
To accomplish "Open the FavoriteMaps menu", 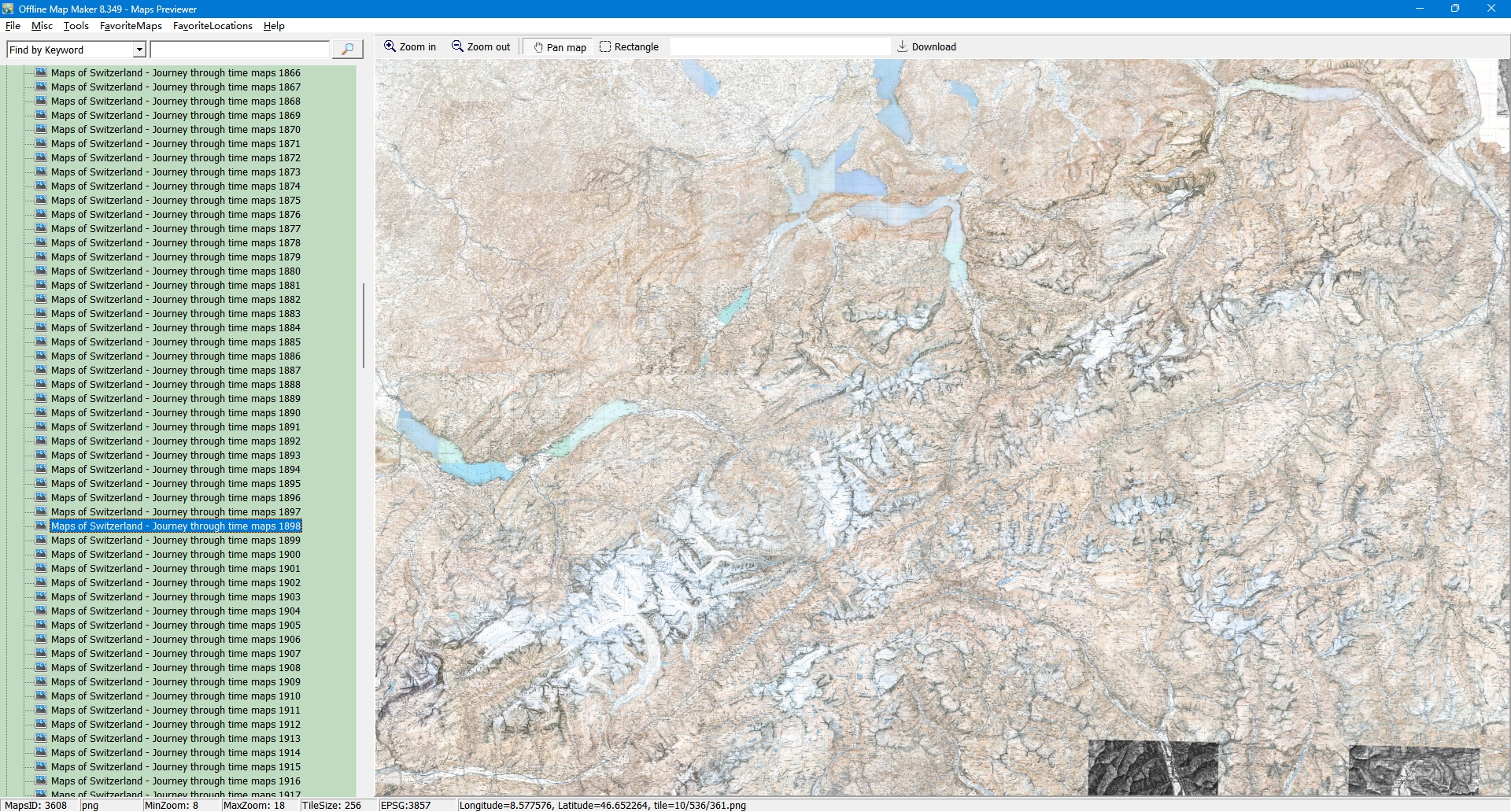I will [x=131, y=26].
